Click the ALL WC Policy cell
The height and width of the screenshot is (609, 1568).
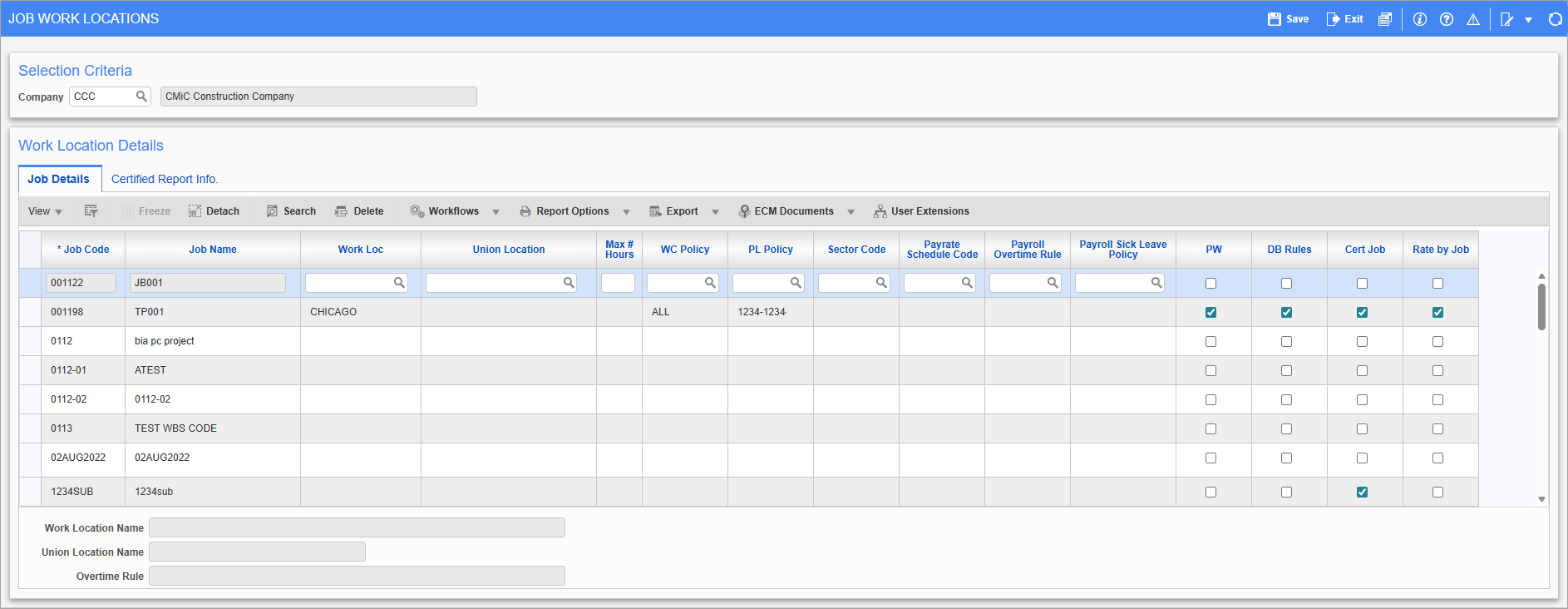tap(685, 312)
